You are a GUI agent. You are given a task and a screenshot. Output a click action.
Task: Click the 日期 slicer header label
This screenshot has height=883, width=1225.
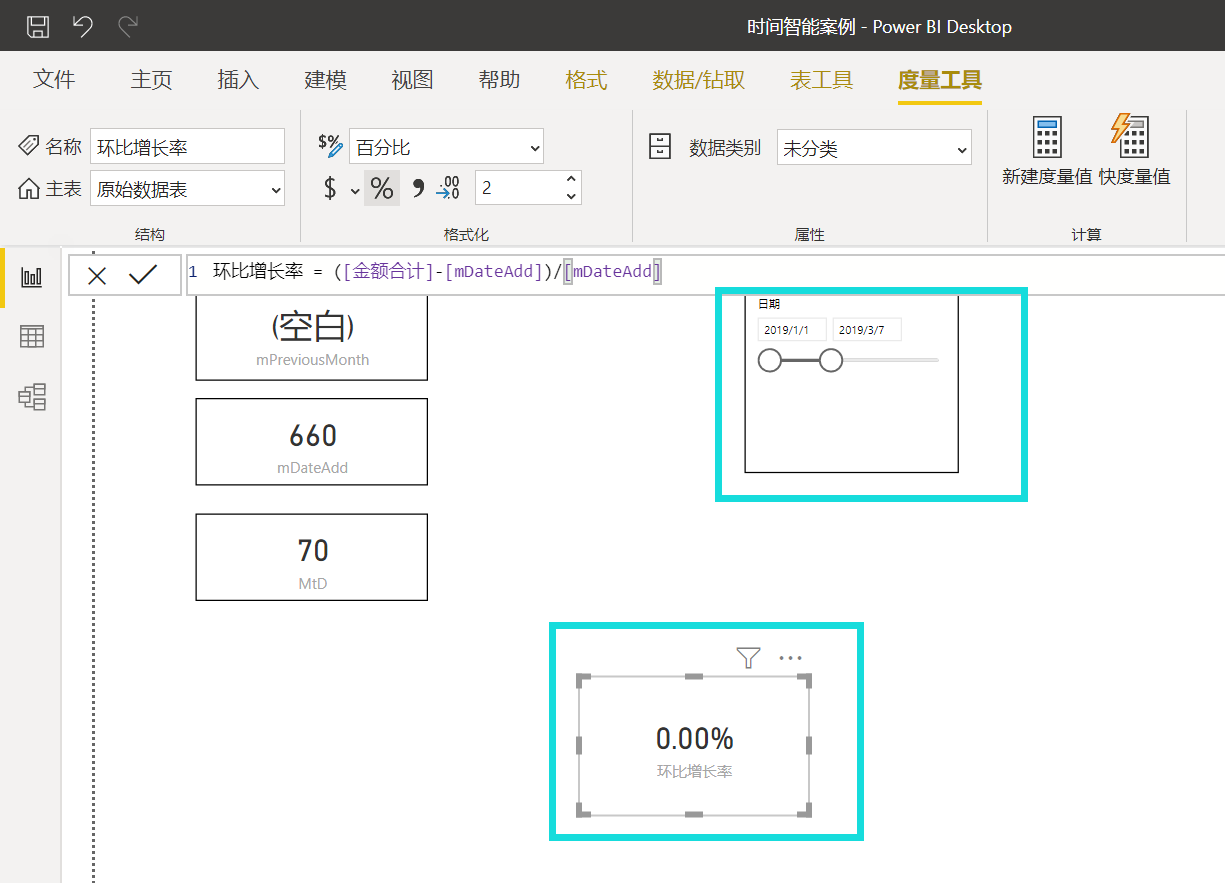coord(769,304)
